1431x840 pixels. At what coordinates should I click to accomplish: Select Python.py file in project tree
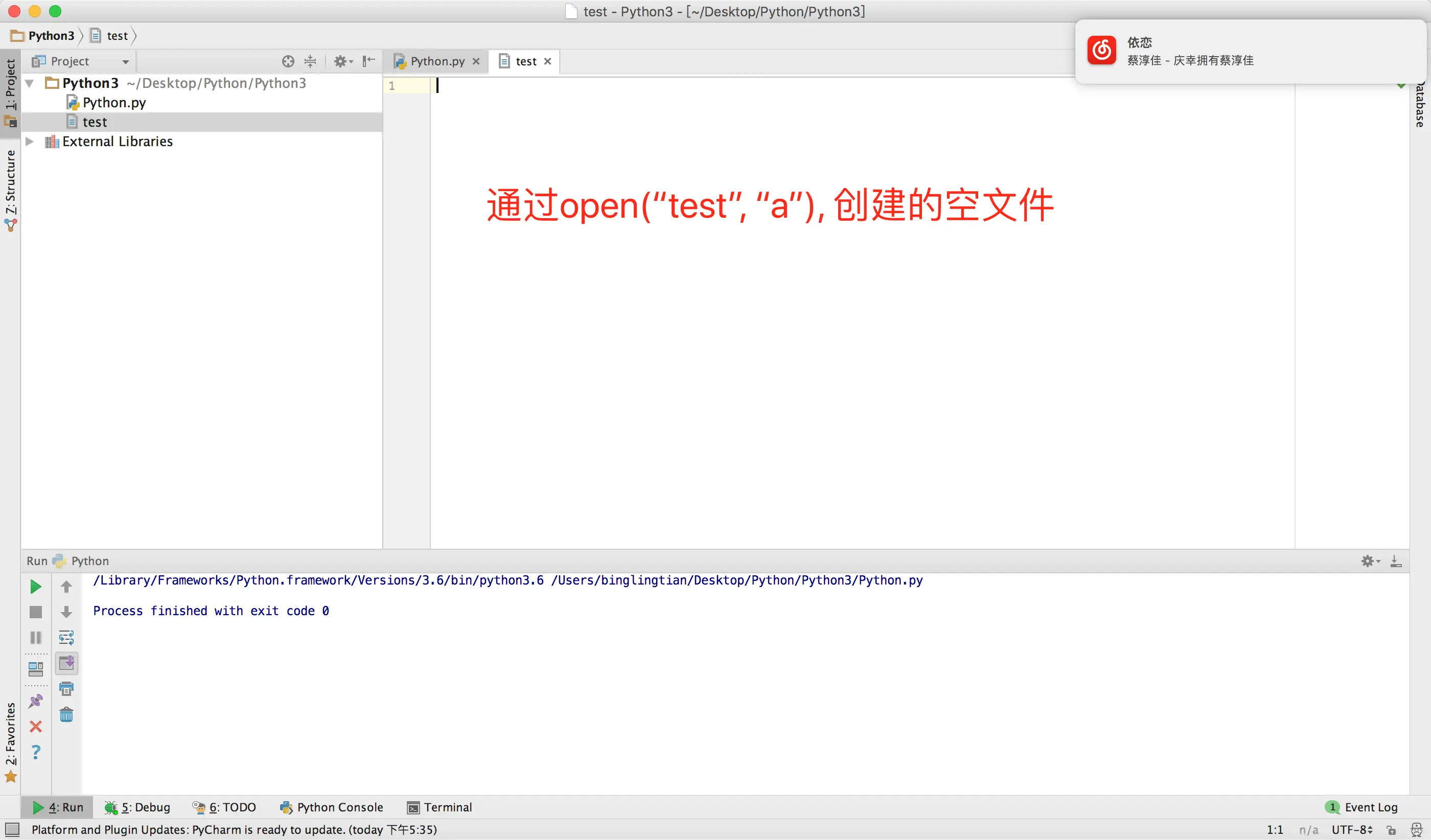(x=113, y=103)
